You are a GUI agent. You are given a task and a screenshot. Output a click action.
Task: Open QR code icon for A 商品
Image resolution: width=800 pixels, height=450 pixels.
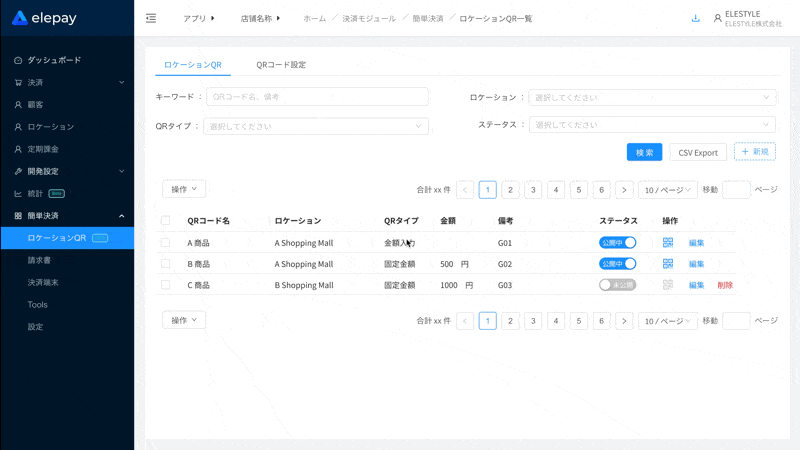pos(668,242)
